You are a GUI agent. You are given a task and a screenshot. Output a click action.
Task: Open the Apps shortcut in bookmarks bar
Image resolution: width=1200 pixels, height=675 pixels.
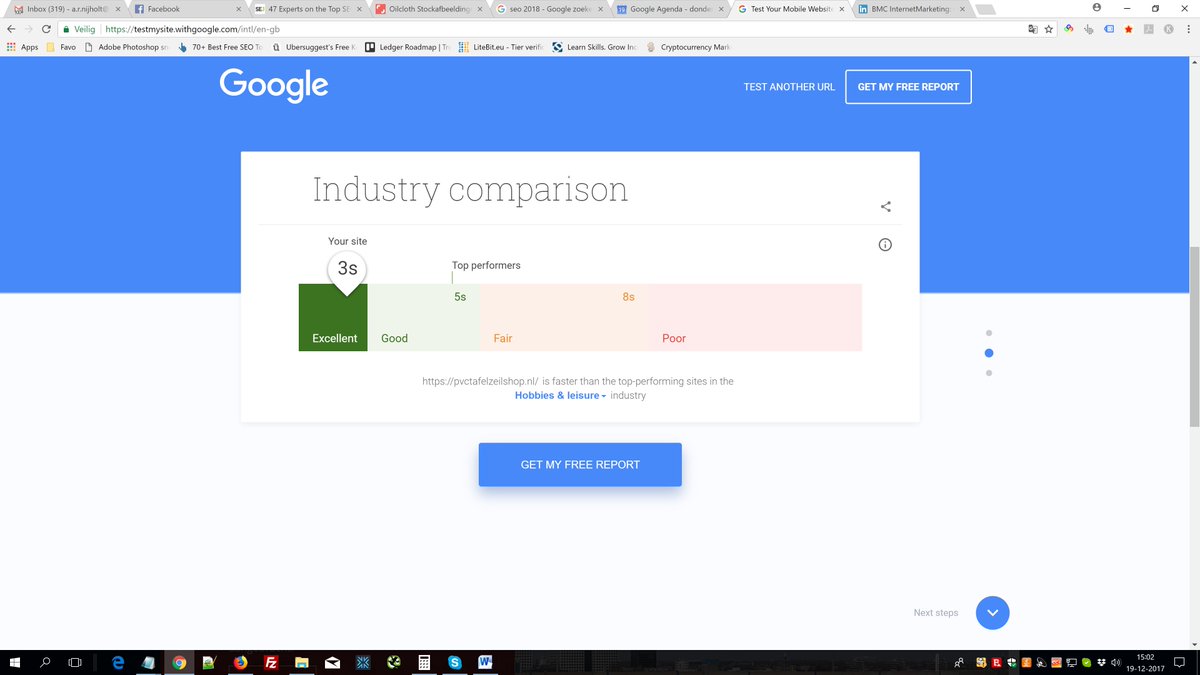pyautogui.click(x=22, y=47)
